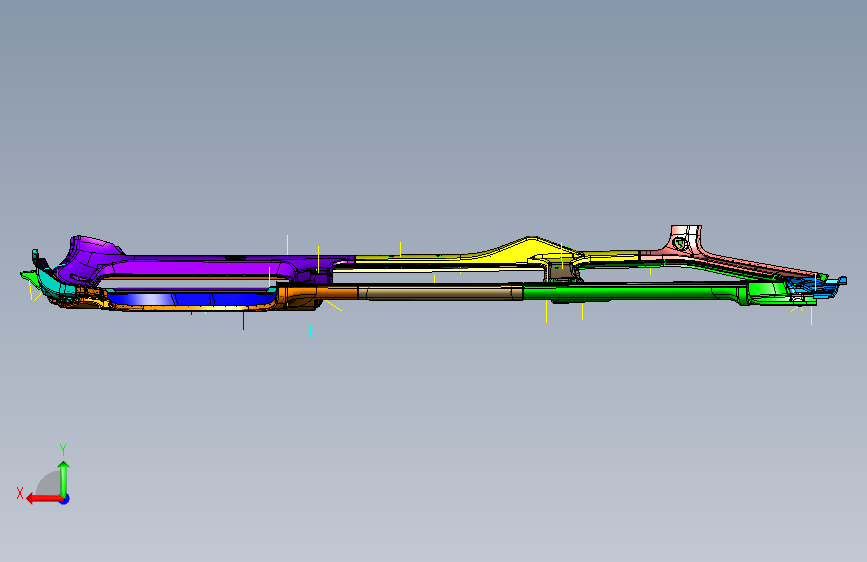
Task: Click the green Y axis arrow of triad
Action: point(64,478)
